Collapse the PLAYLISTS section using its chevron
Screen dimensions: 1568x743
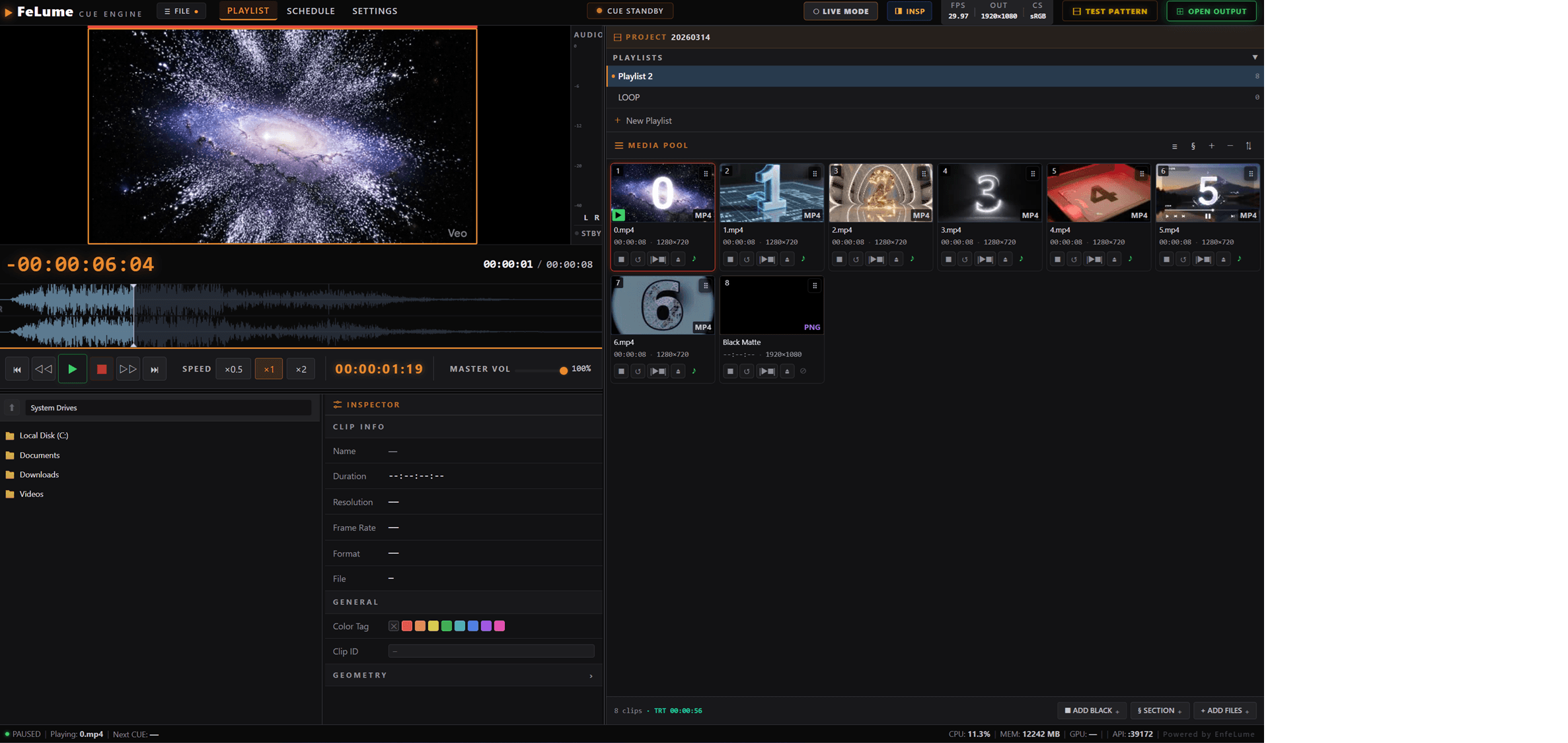click(1255, 57)
